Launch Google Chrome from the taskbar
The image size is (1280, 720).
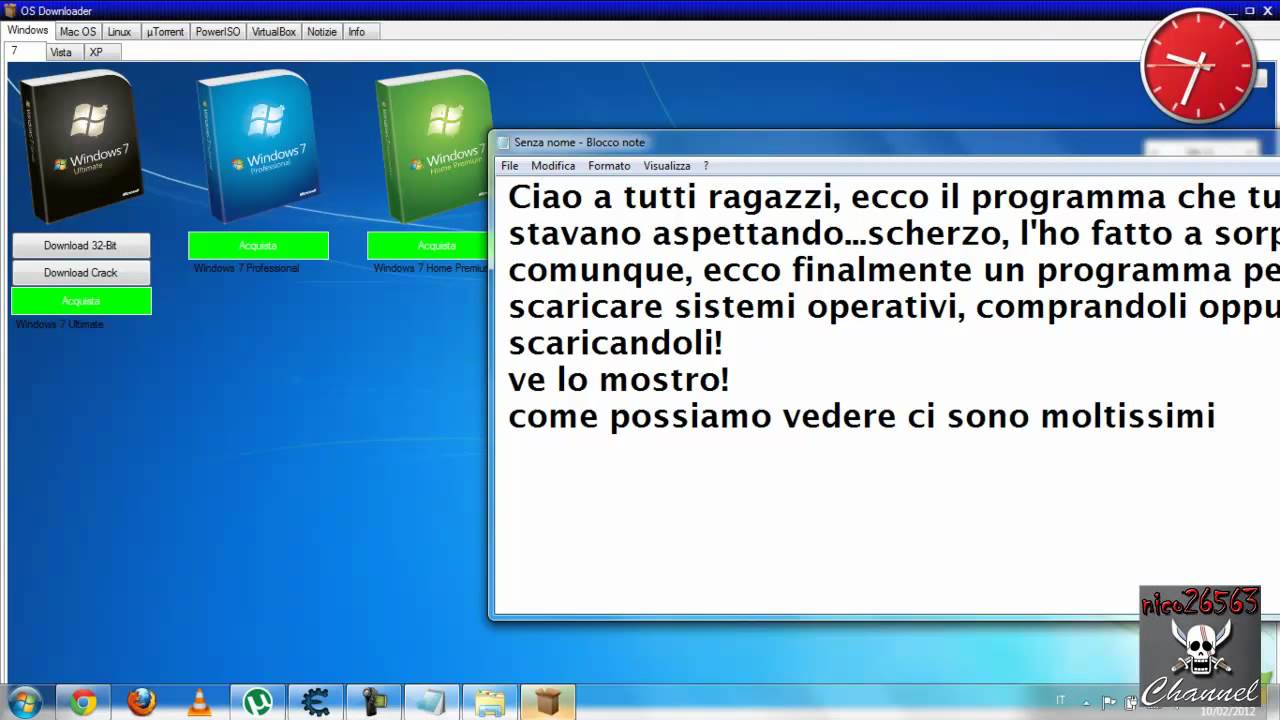(83, 703)
